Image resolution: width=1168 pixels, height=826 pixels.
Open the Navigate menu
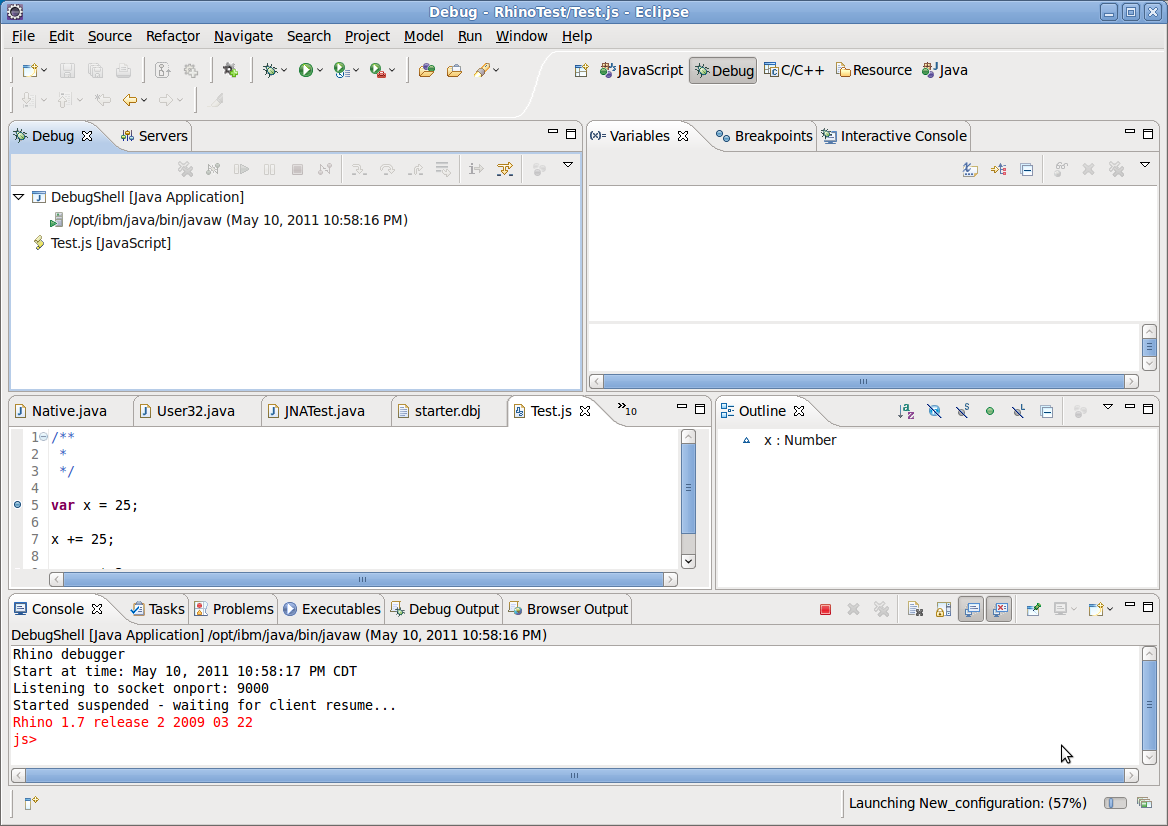pyautogui.click(x=243, y=36)
